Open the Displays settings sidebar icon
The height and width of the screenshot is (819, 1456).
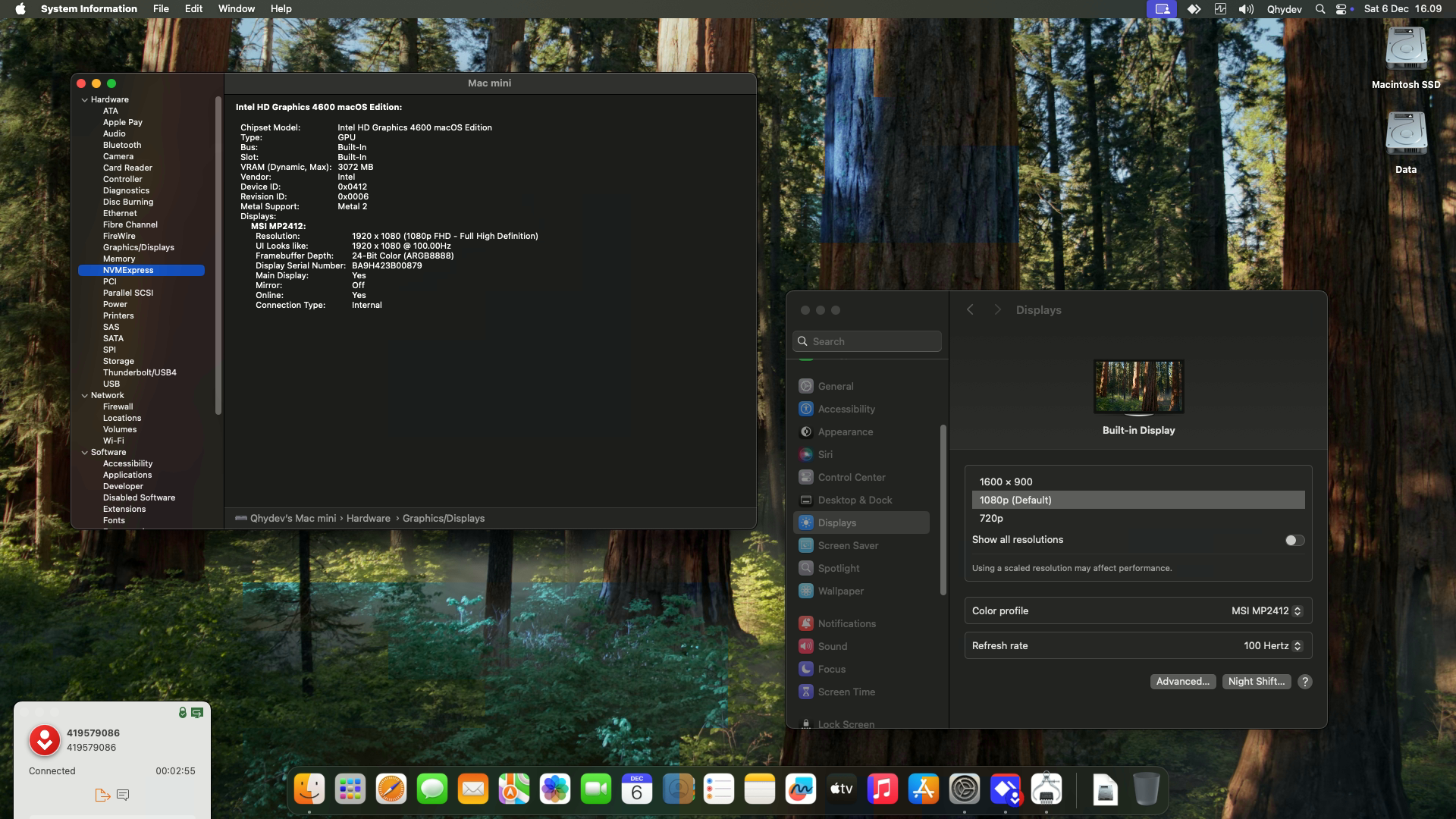(x=805, y=522)
